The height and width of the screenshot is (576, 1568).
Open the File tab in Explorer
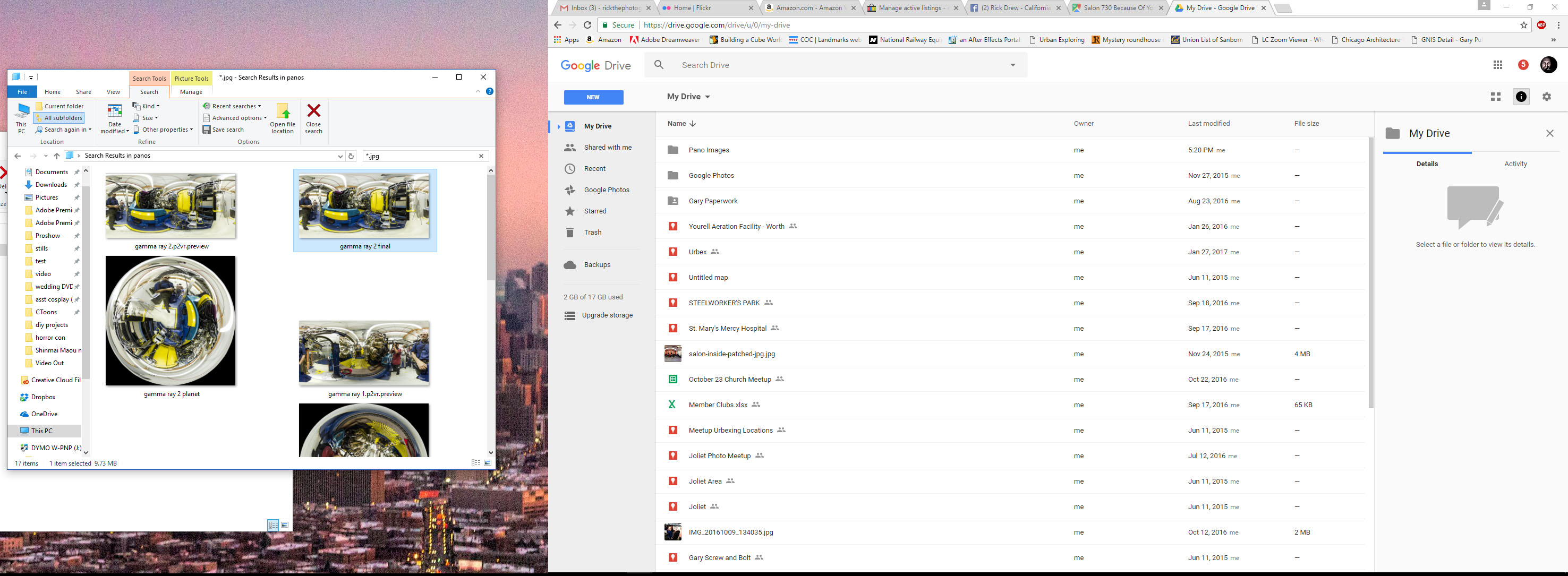tap(22, 92)
